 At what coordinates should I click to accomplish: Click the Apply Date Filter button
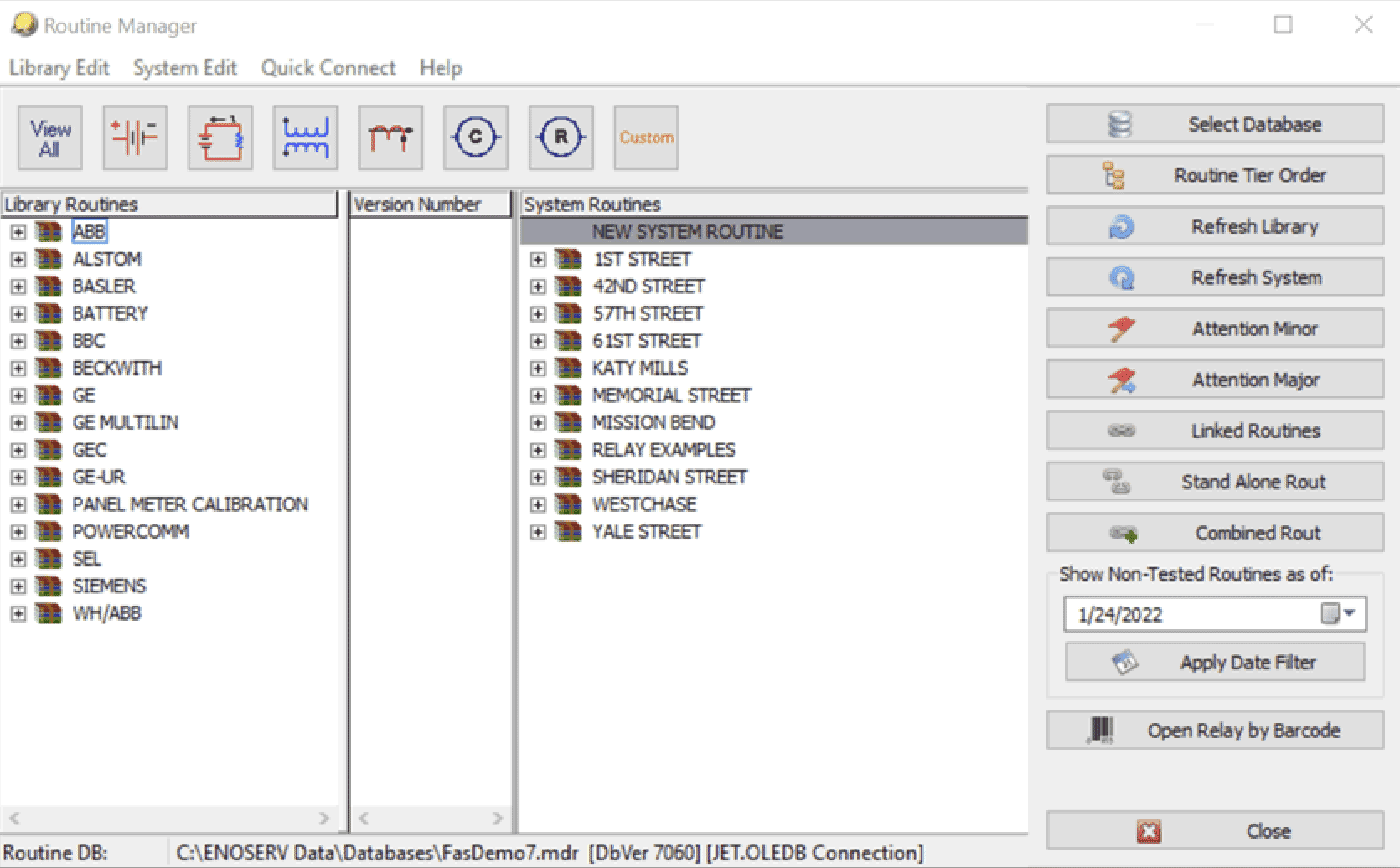point(1215,663)
